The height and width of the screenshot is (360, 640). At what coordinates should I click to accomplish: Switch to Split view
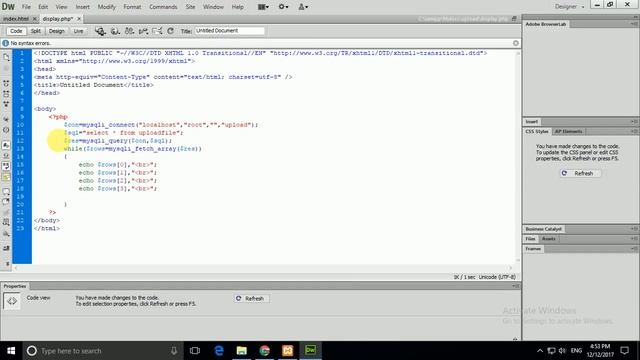tap(36, 31)
